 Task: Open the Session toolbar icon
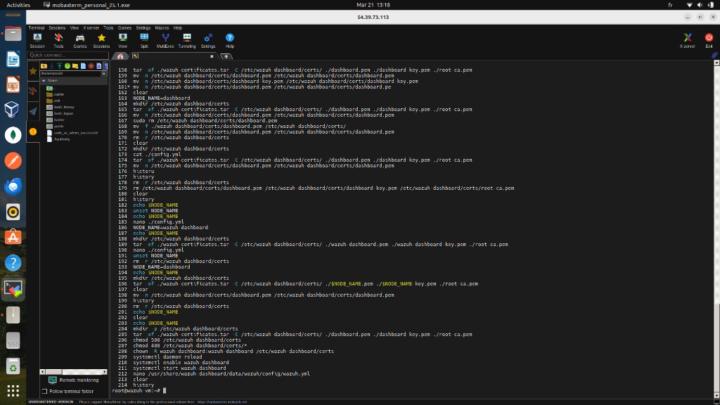pyautogui.click(x=37, y=40)
